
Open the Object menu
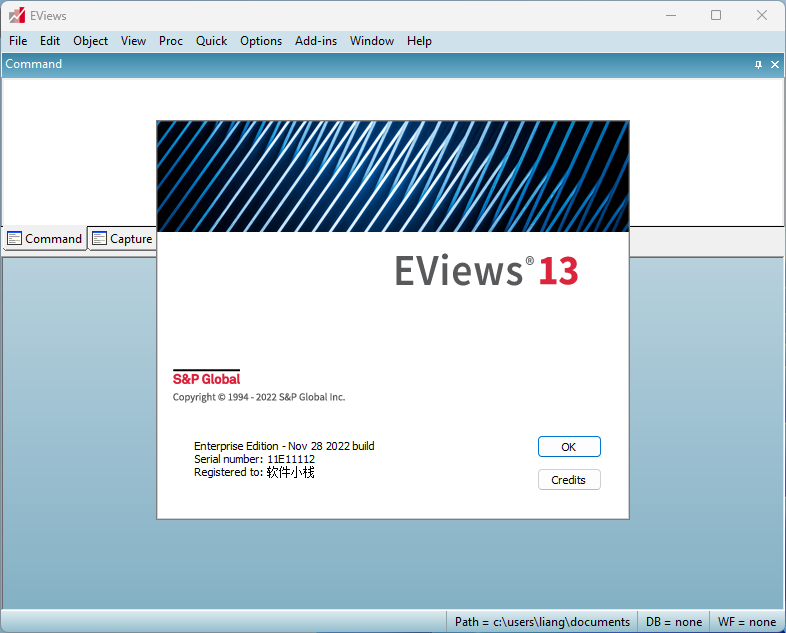coord(90,41)
